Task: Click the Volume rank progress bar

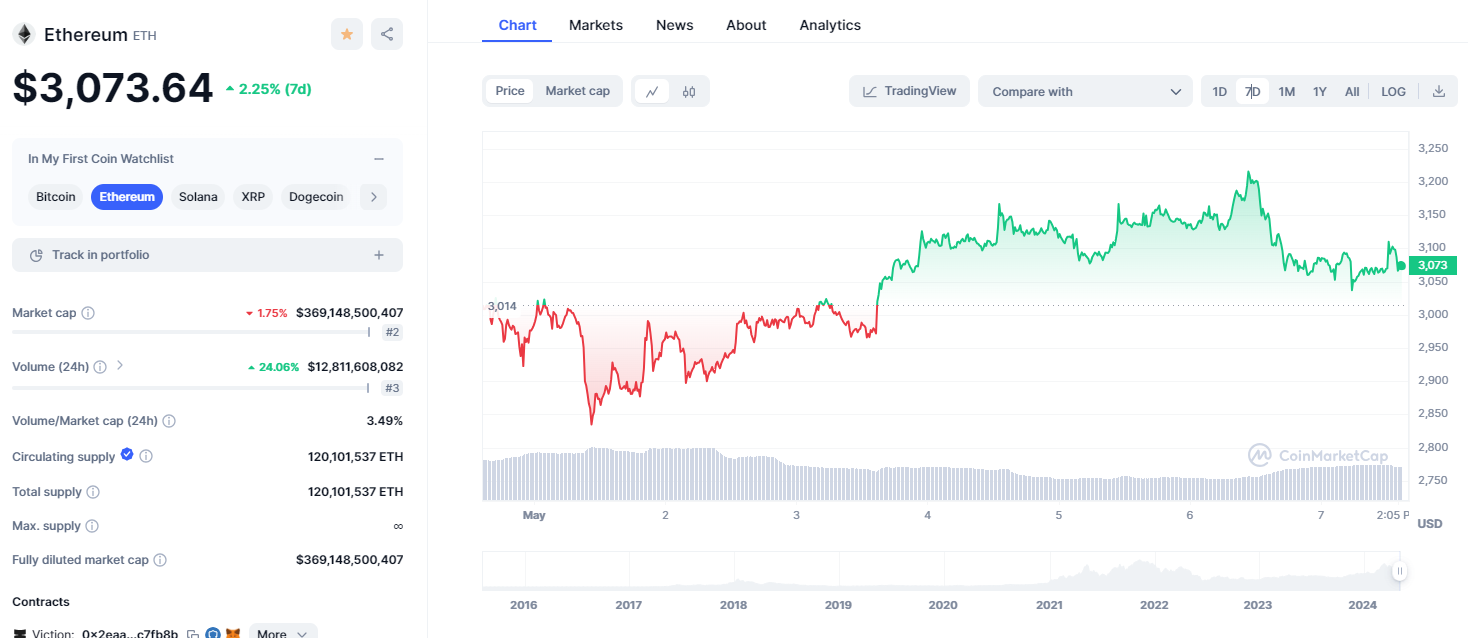Action: click(x=191, y=387)
